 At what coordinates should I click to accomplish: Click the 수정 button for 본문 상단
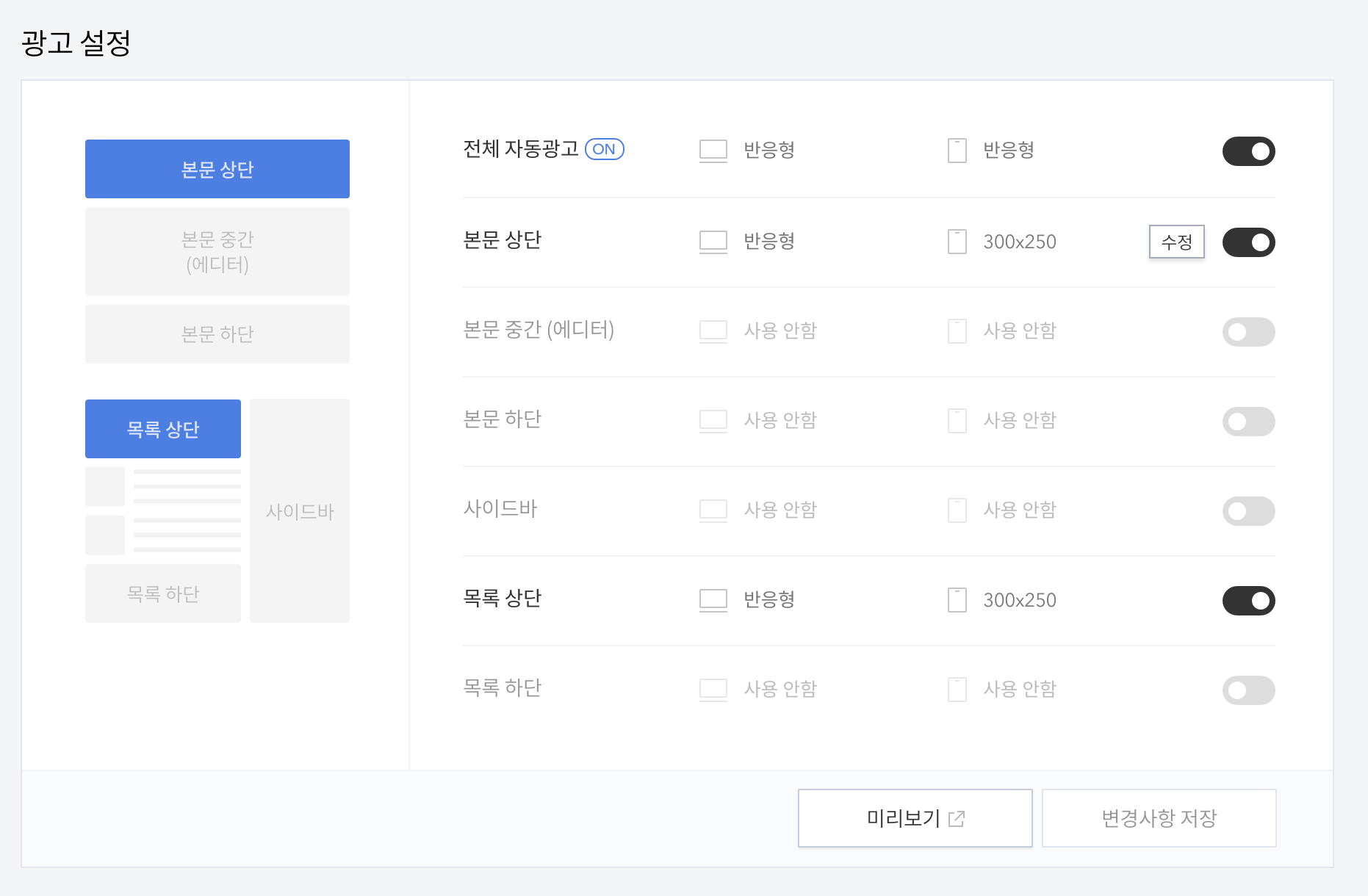click(x=1176, y=242)
